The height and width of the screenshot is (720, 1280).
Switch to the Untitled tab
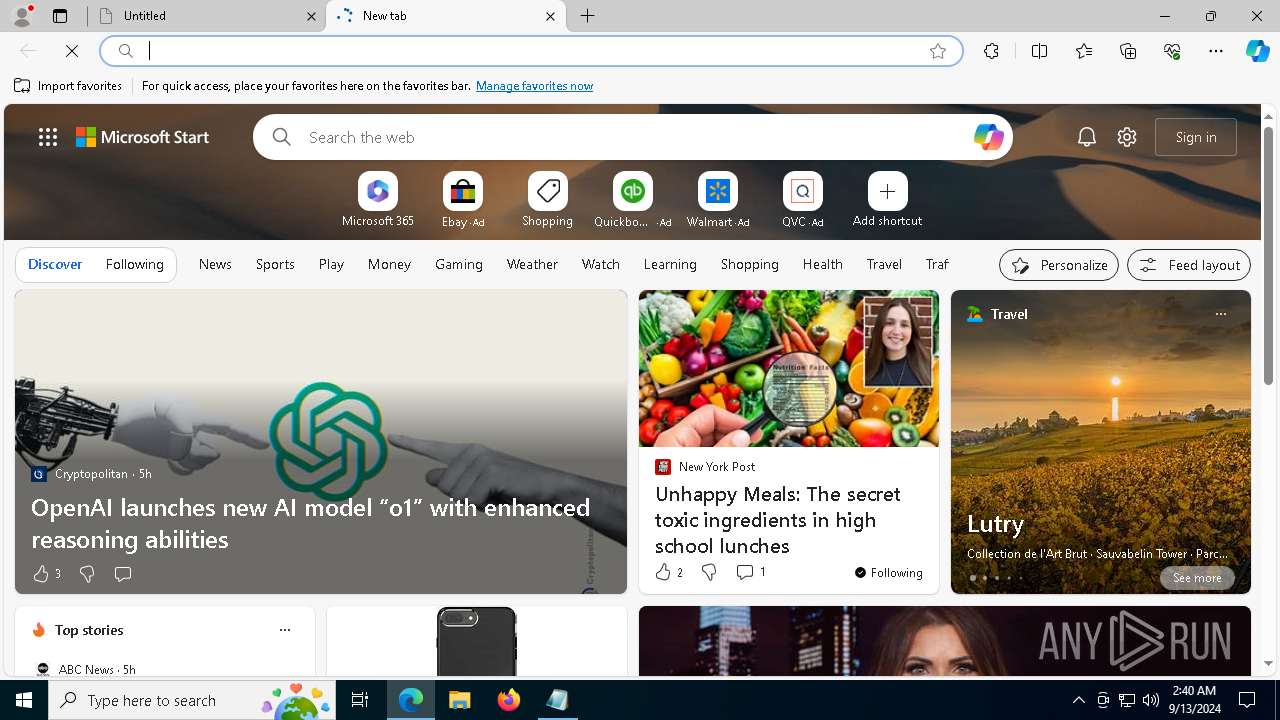[206, 16]
